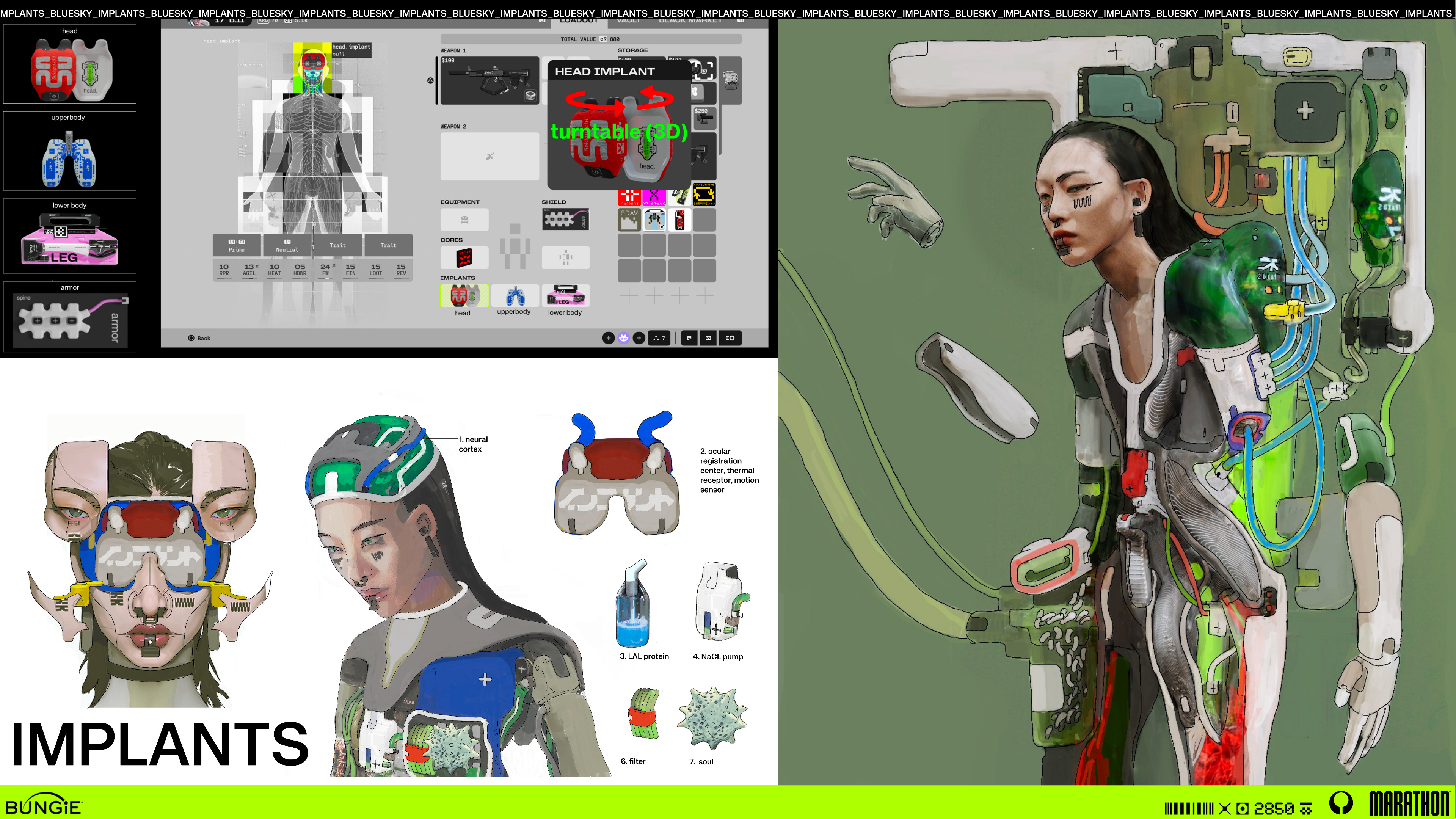
Task: Click the "4. NaCL pump" label
Action: [718, 656]
